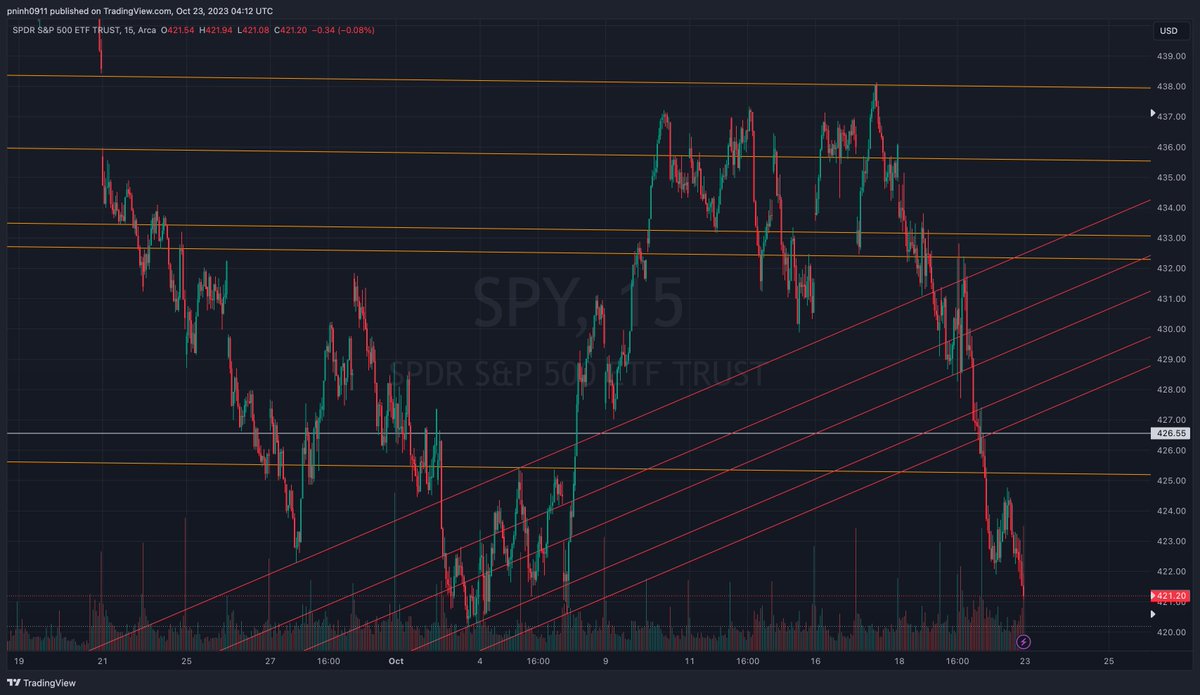Click the '19' date on the time axis
1200x695 pixels.
(x=19, y=661)
